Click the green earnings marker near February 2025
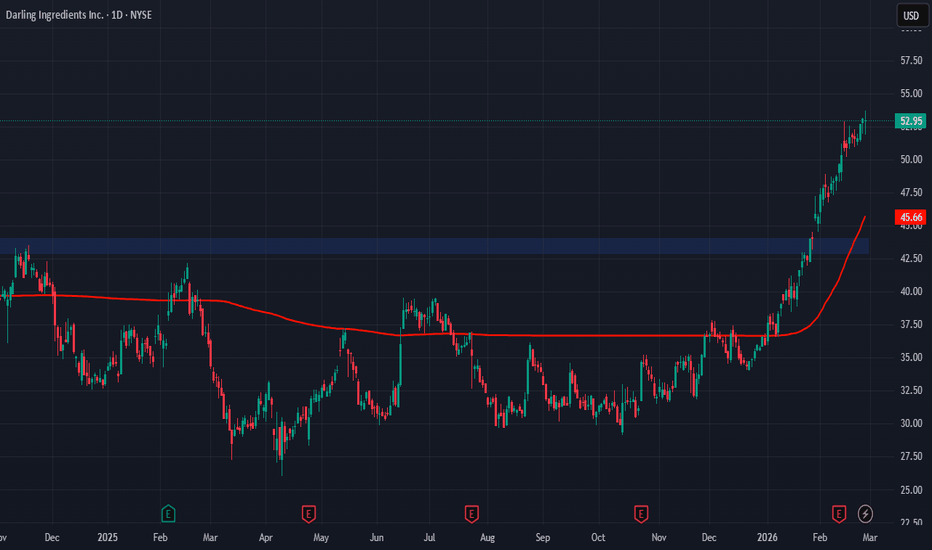The image size is (932, 550). (168, 513)
